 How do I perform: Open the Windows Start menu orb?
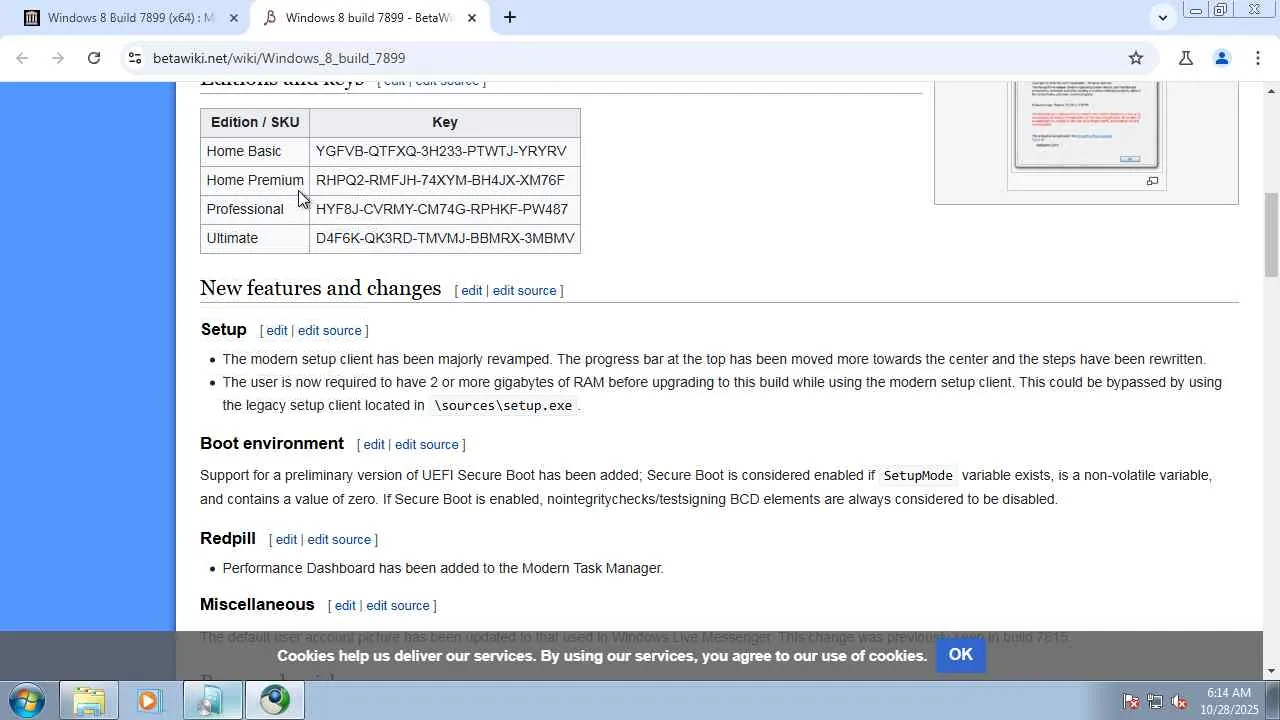[x=26, y=700]
